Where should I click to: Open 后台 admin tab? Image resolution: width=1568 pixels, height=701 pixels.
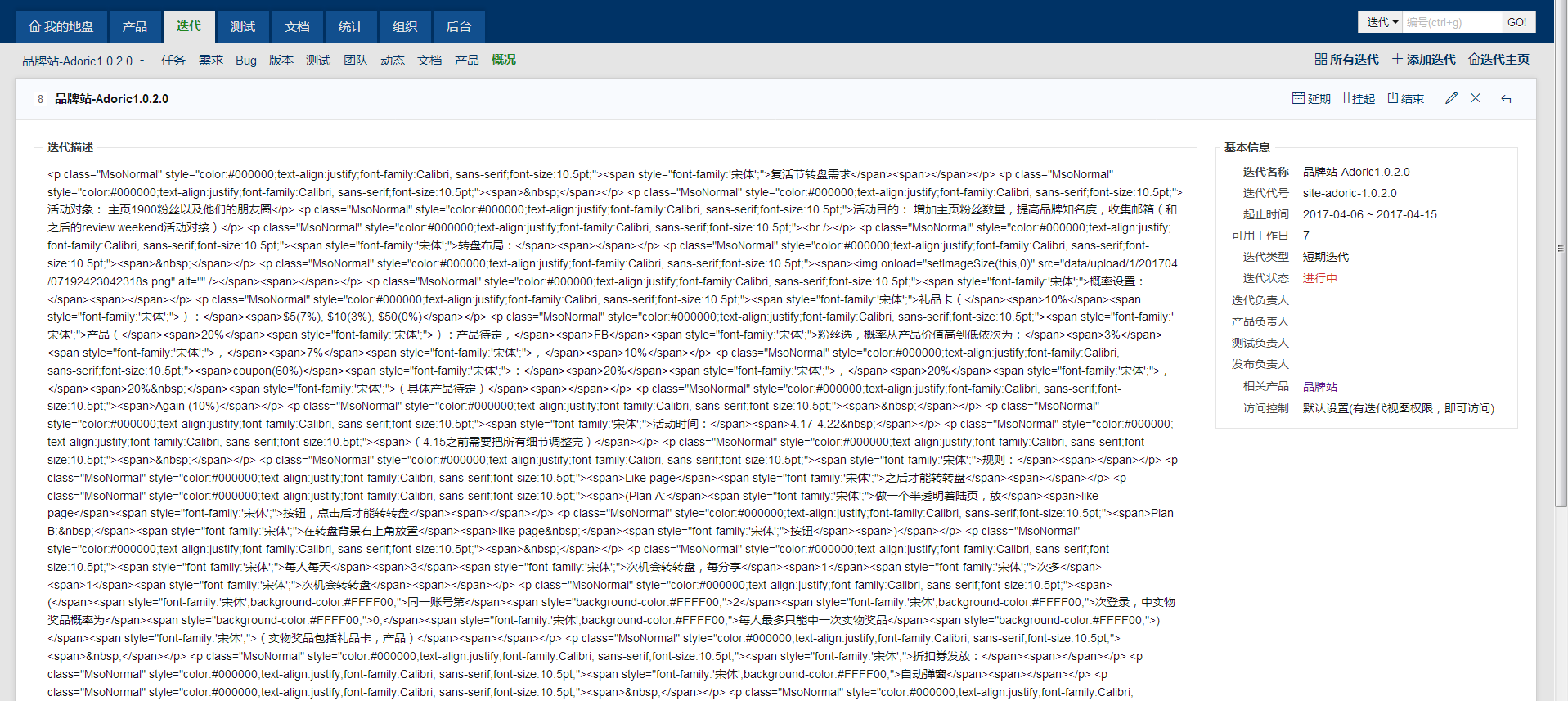(x=459, y=26)
